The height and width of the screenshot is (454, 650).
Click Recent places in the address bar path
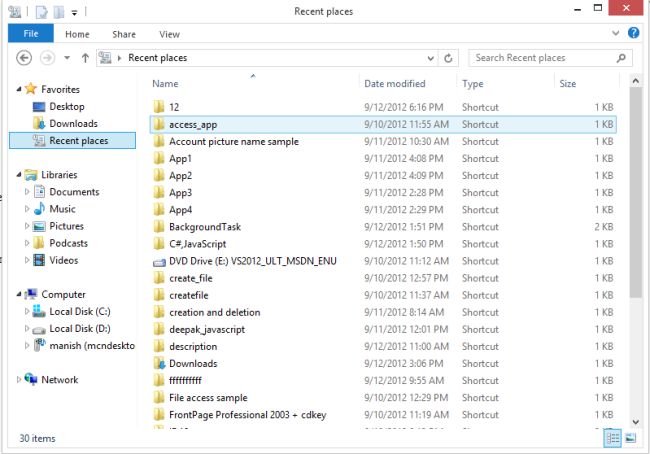coord(158,58)
